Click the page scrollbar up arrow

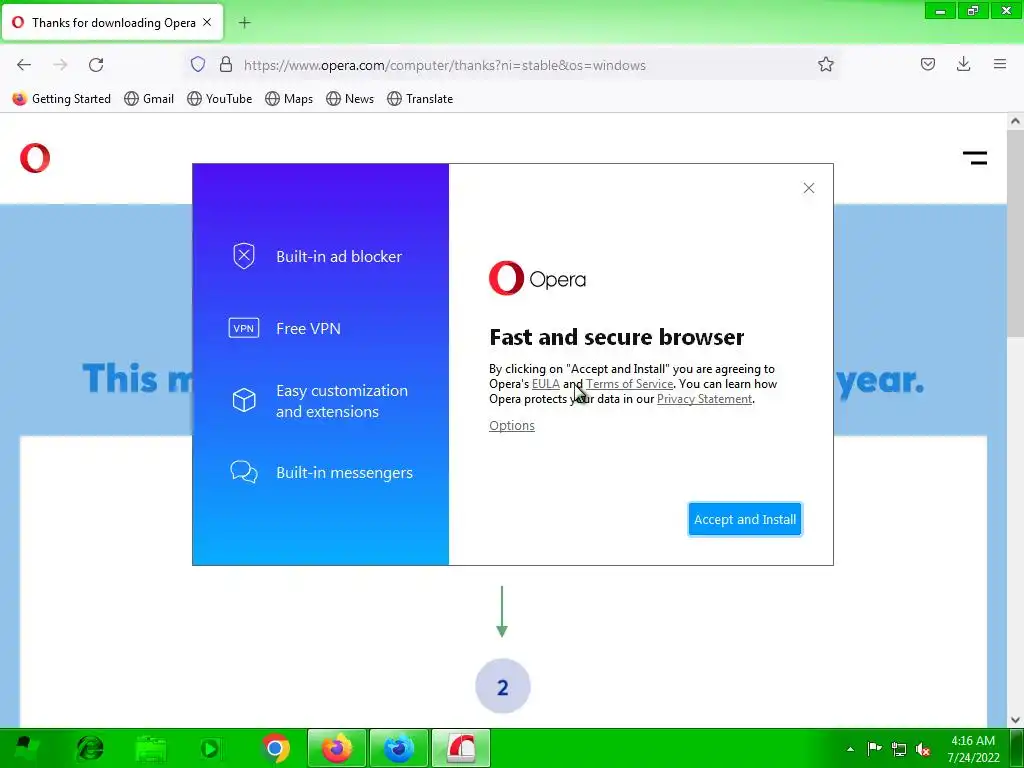coord(1015,121)
